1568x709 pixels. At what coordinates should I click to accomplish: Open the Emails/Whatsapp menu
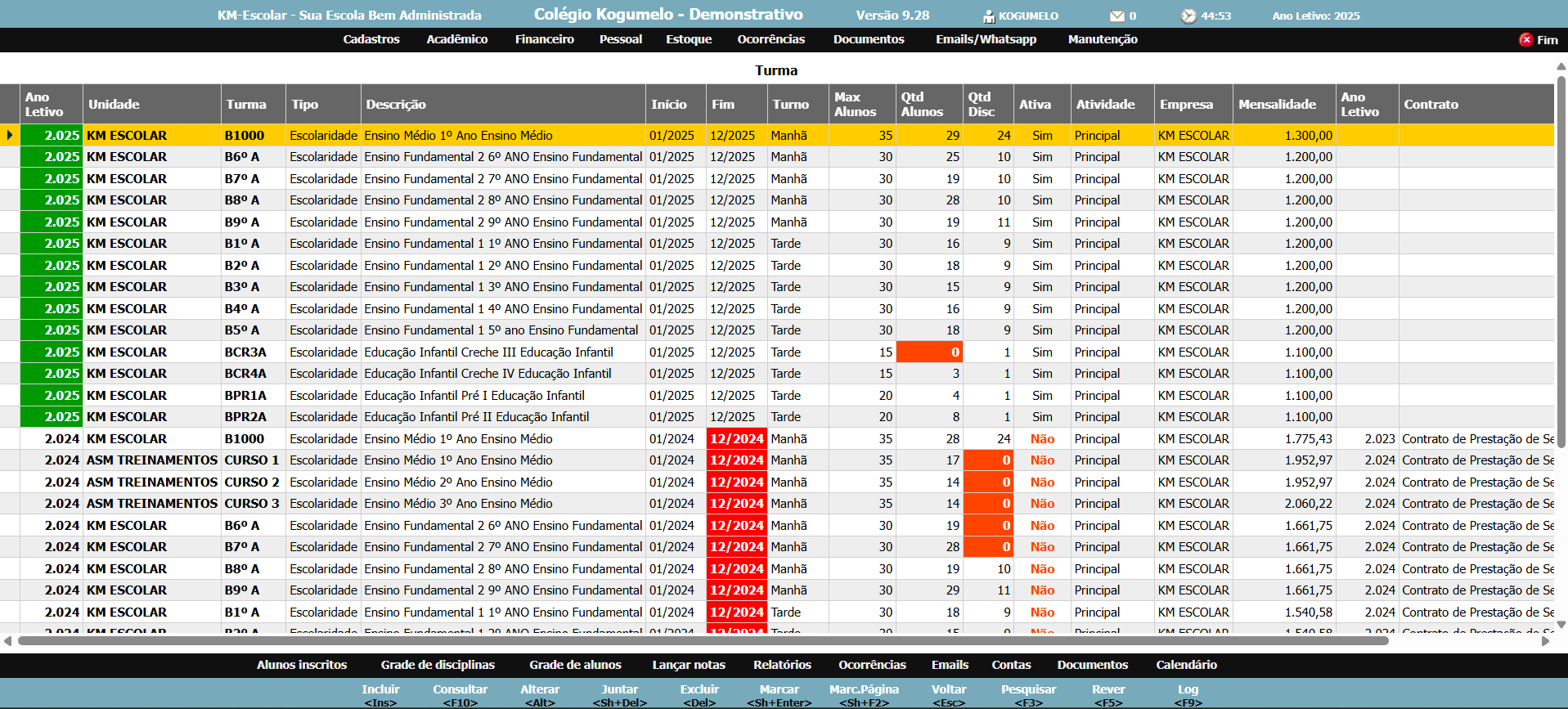[x=986, y=39]
